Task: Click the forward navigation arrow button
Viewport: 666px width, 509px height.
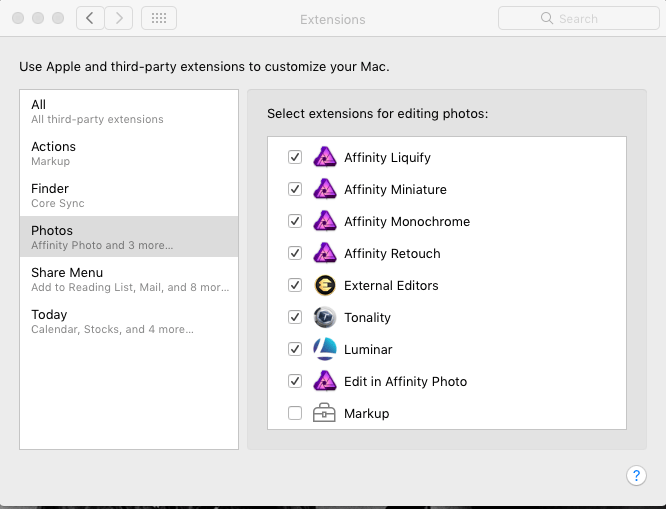Action: click(x=119, y=18)
